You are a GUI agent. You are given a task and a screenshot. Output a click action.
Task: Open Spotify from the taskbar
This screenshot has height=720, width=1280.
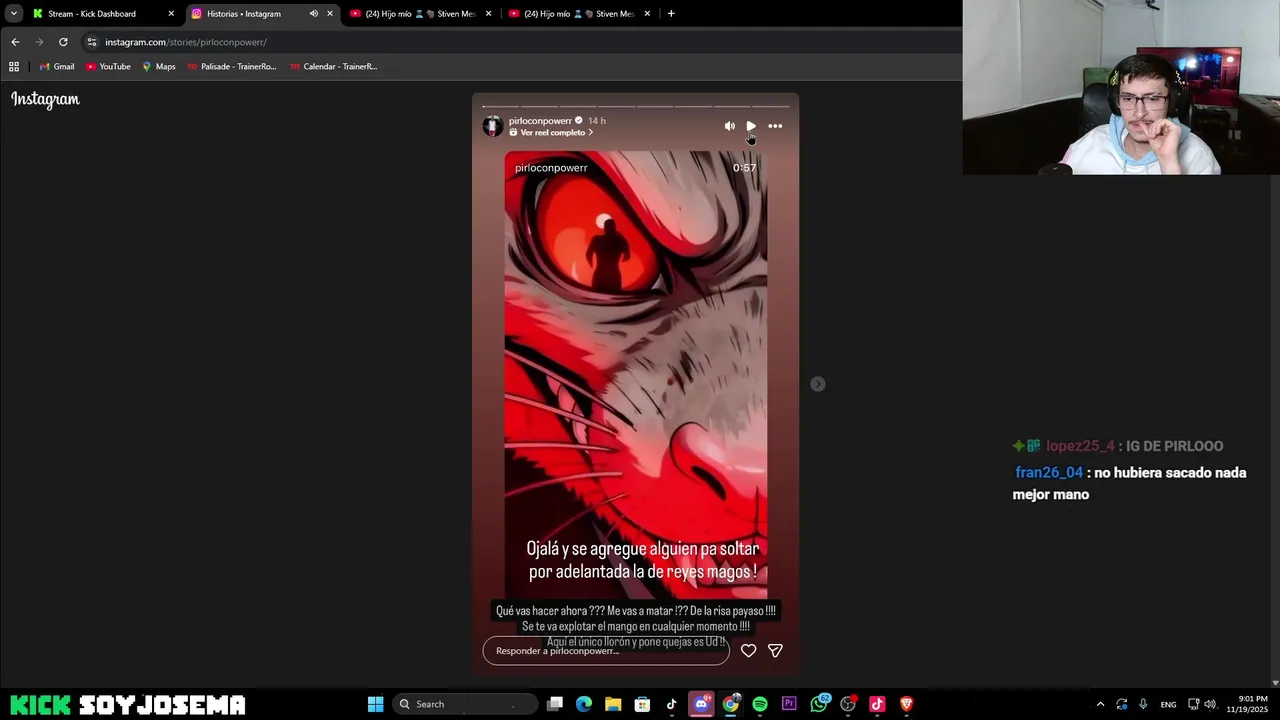760,704
